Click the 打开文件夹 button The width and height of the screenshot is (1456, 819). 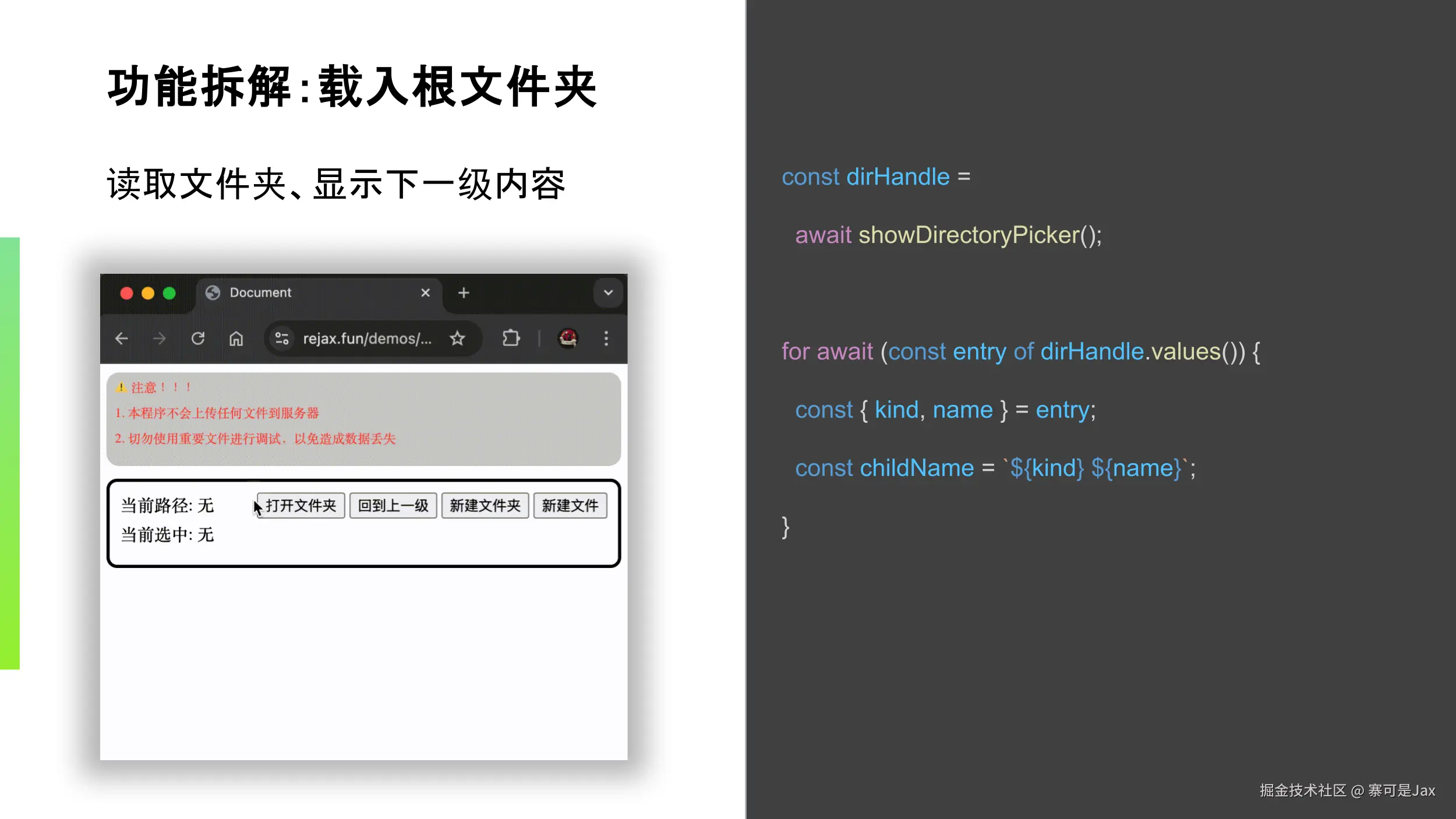[301, 506]
